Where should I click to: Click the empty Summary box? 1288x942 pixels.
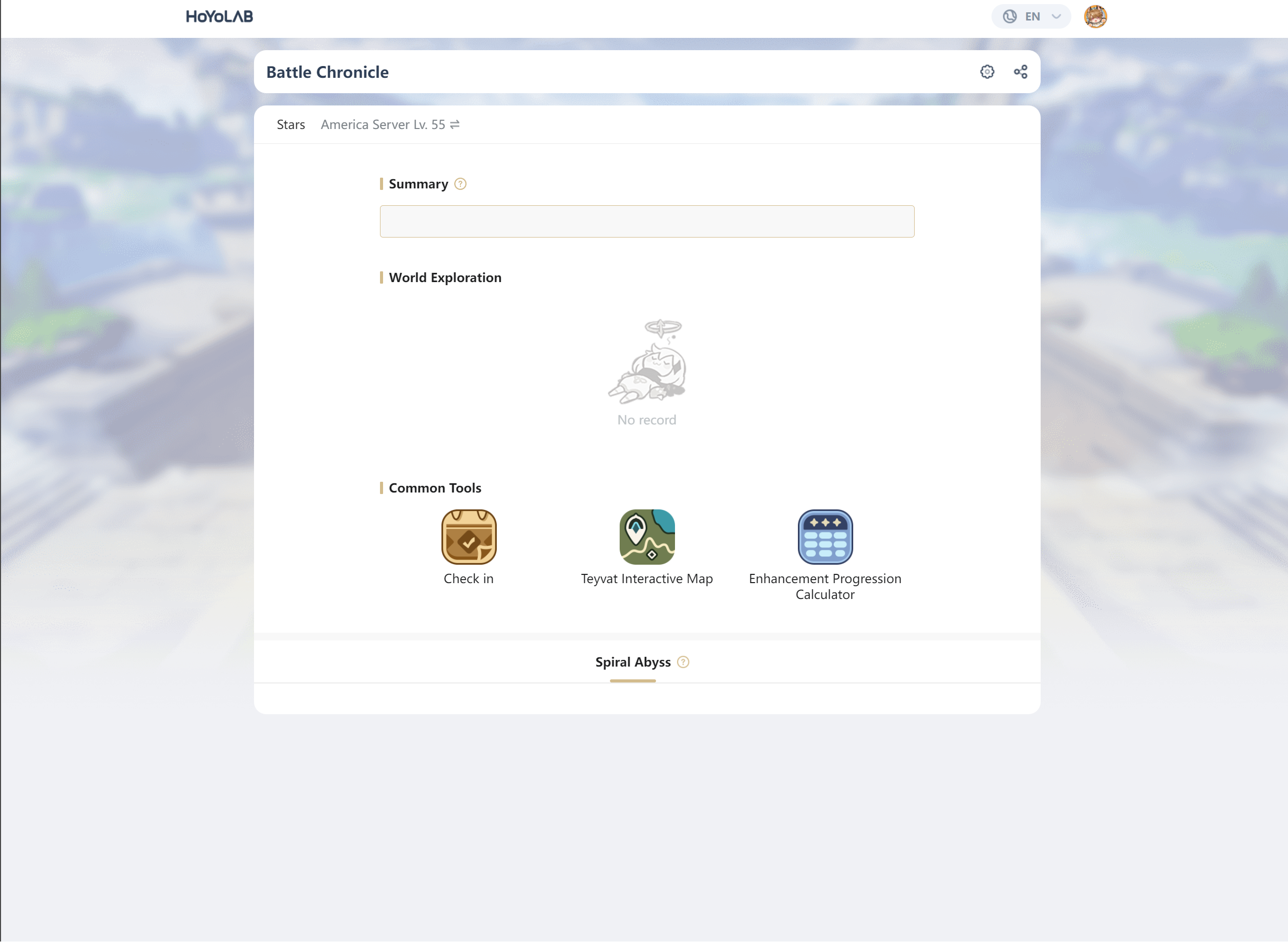coord(647,221)
